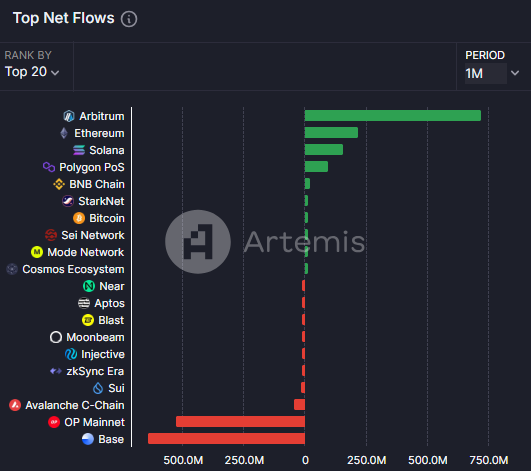Click the BNB Chain label text
This screenshot has width=531, height=471.
pos(97,184)
